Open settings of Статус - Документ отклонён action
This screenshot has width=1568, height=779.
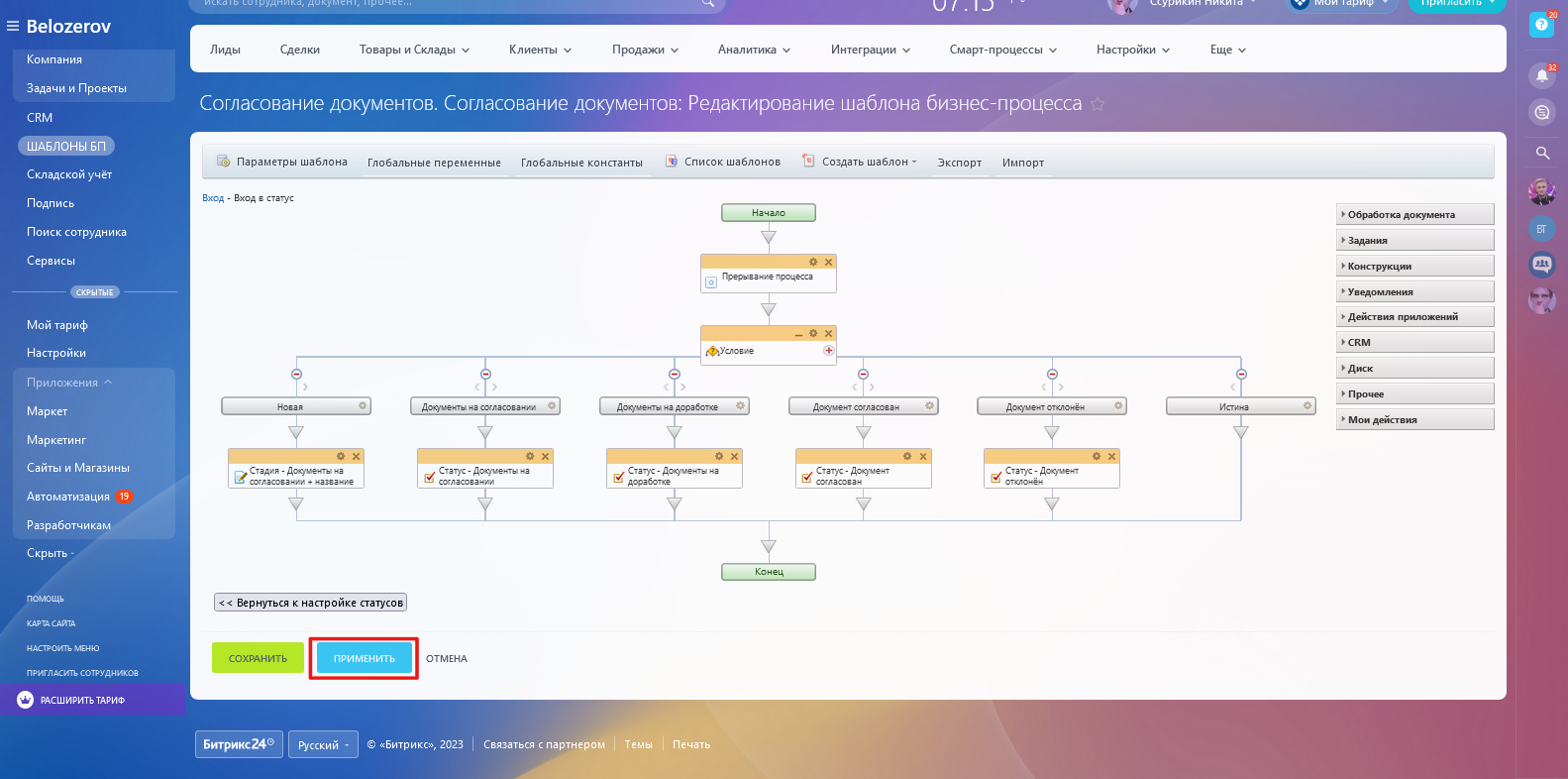tap(1097, 456)
